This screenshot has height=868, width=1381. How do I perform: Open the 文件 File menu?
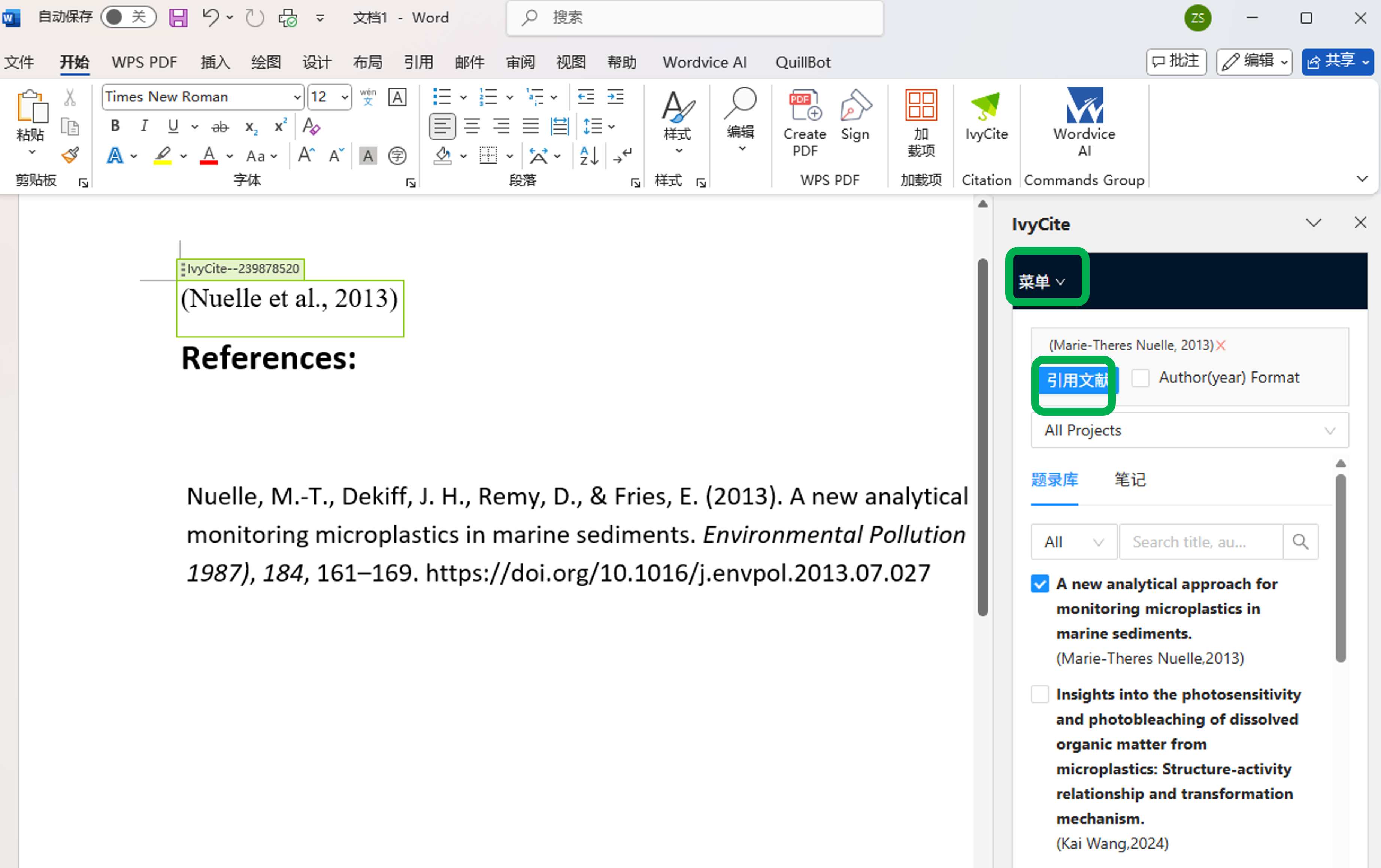point(19,62)
